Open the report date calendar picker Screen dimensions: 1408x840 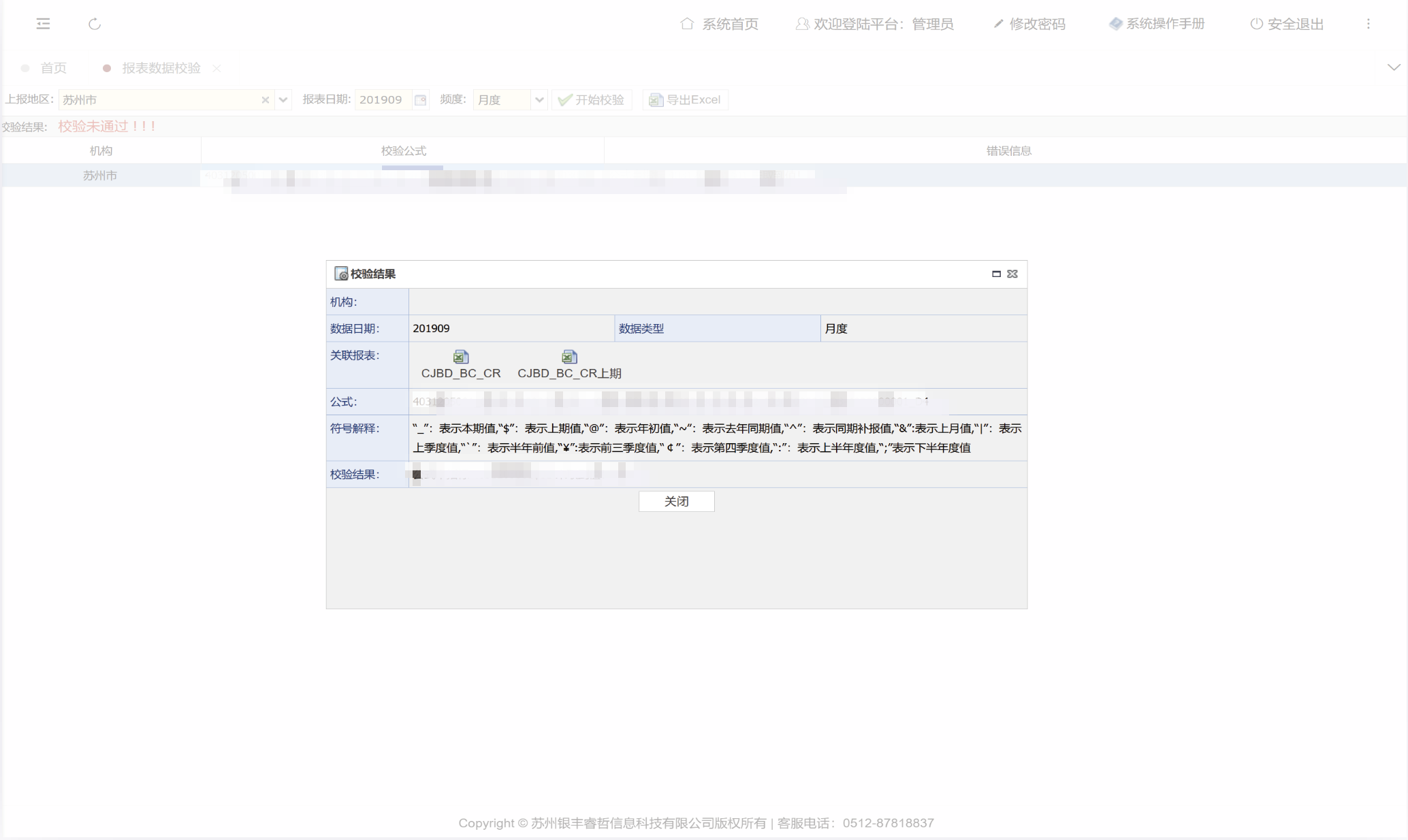tap(421, 100)
